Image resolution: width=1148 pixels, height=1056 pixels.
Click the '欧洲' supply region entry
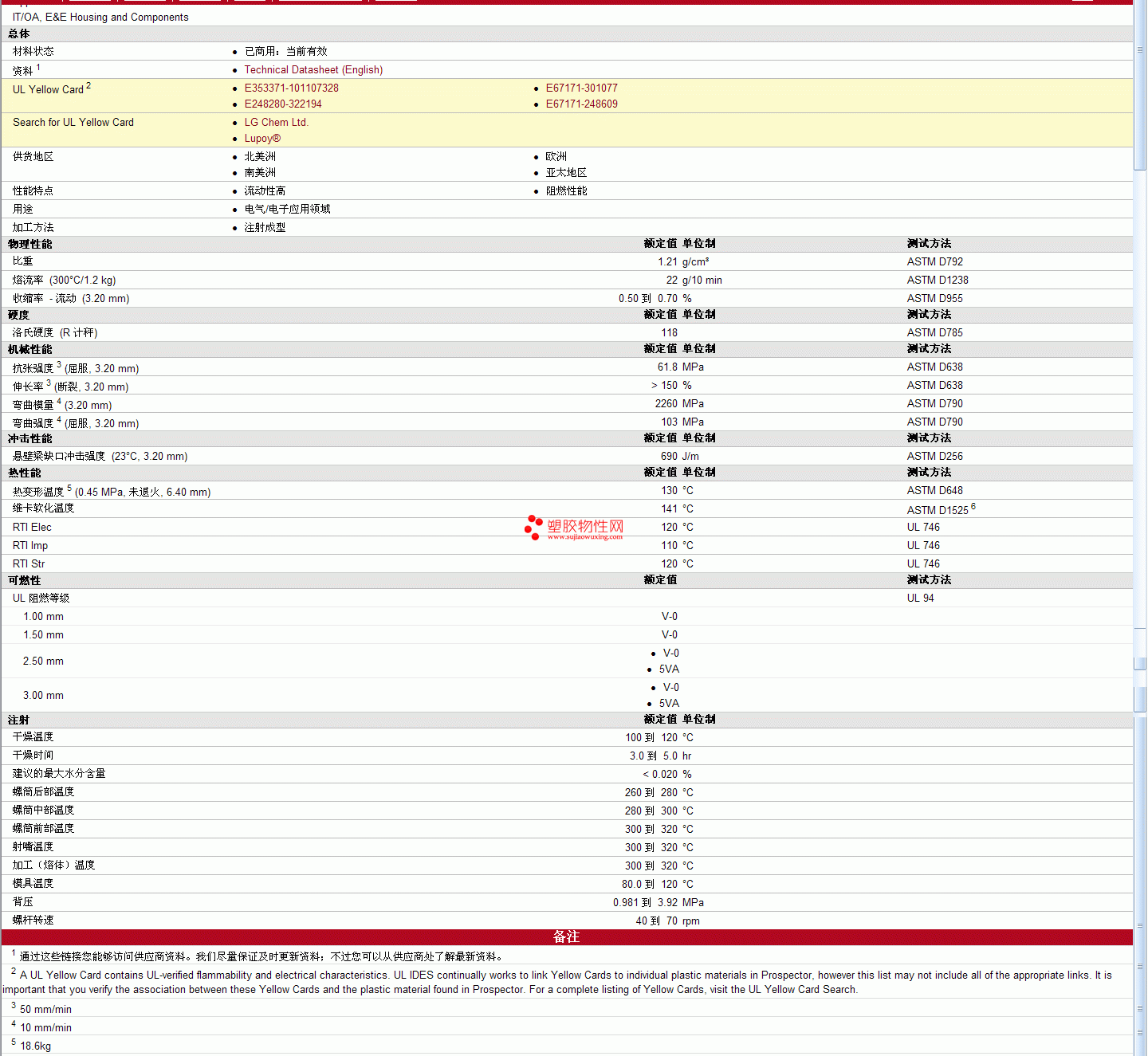click(x=556, y=157)
